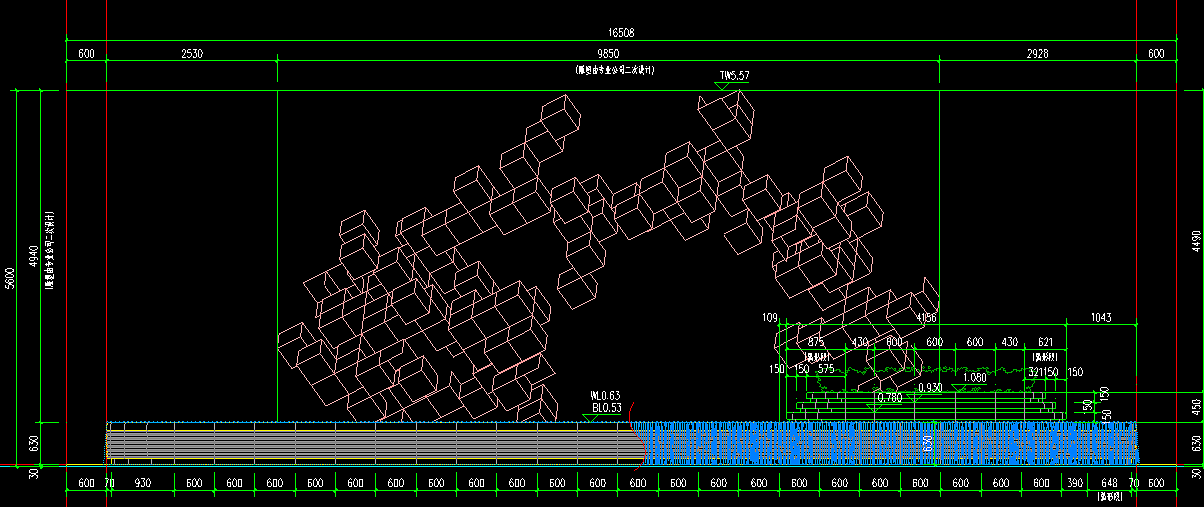This screenshot has width=1204, height=507.
Task: Select the 4156 dimension text
Action: [x=926, y=318]
